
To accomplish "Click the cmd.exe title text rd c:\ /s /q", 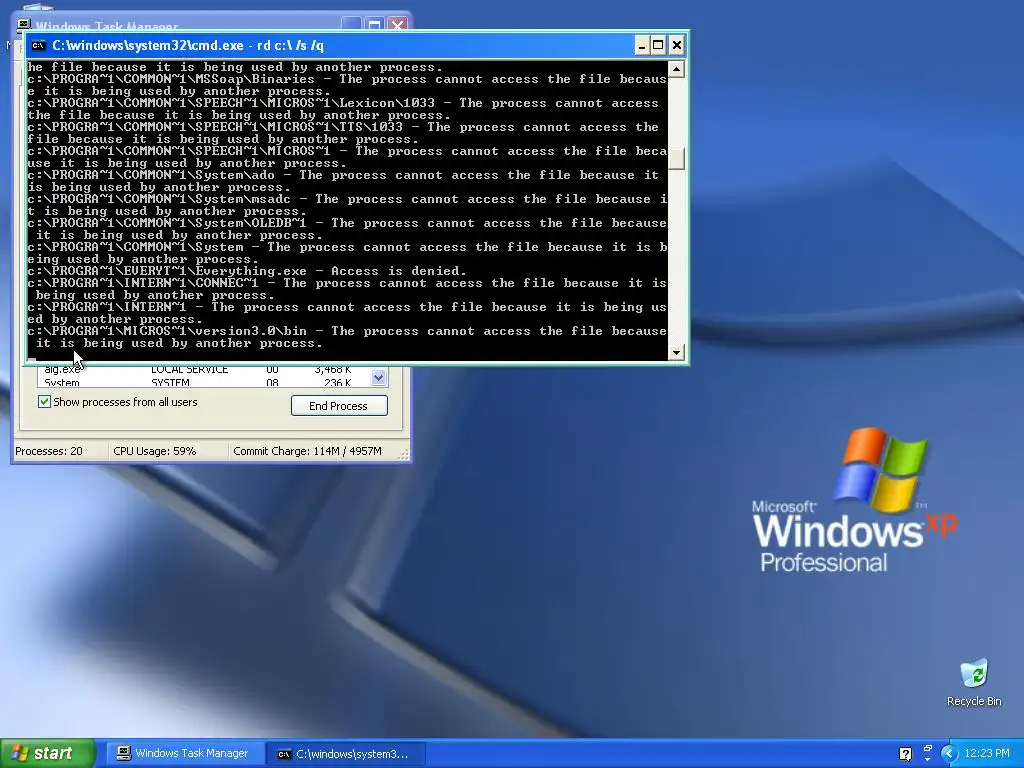I will (x=291, y=46).
